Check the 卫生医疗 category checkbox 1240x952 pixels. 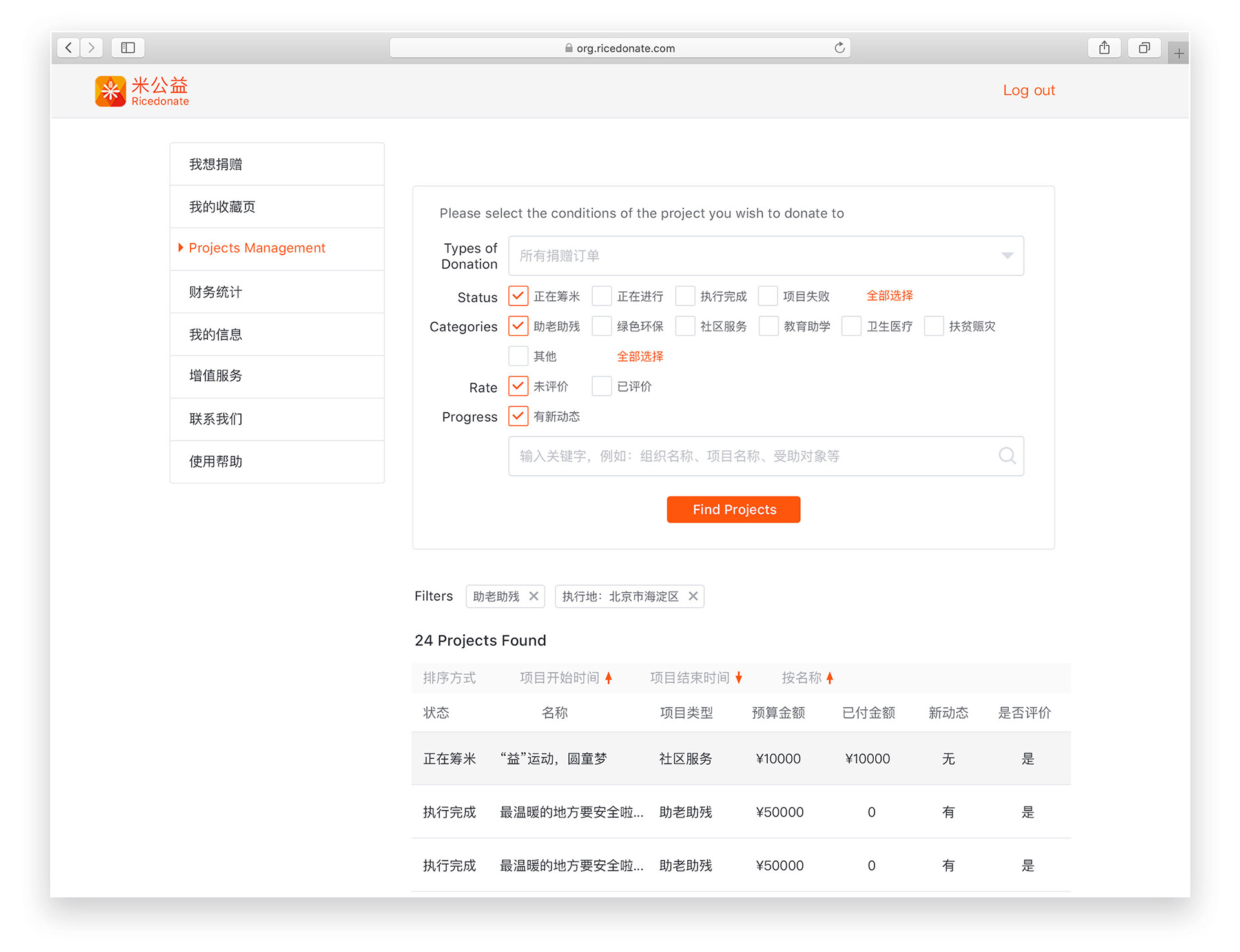pos(851,326)
